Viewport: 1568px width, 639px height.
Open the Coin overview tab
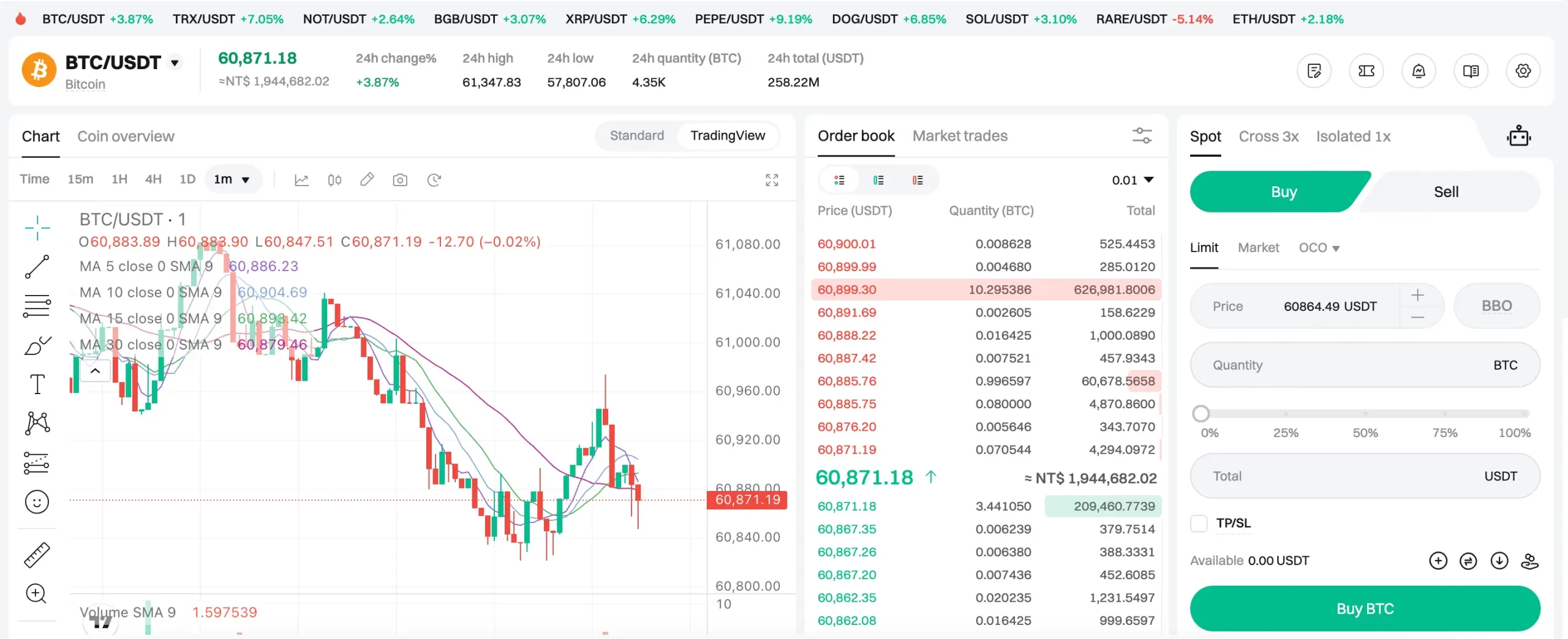tap(126, 136)
